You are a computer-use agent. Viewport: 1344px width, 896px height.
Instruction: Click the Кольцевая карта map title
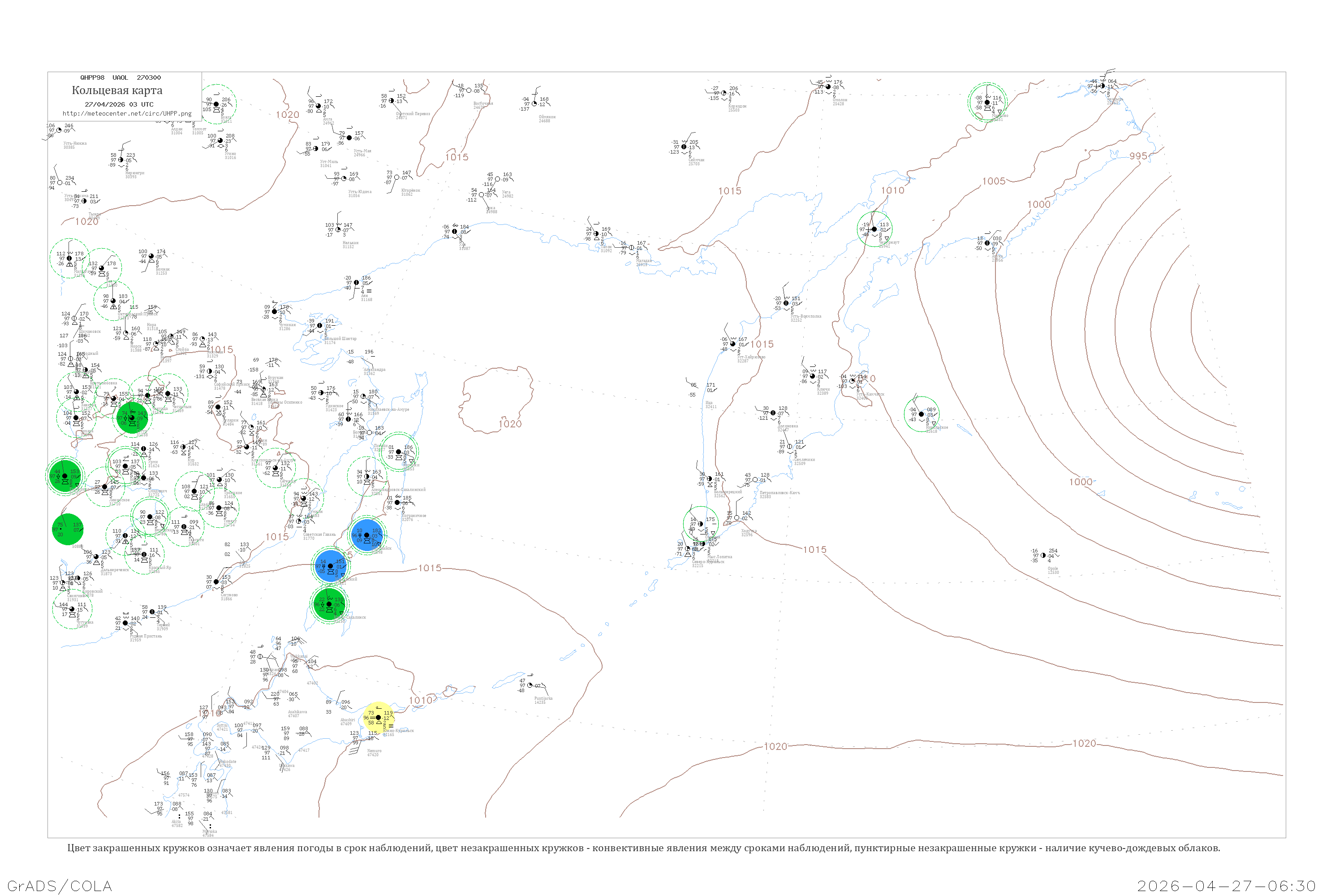click(x=117, y=90)
